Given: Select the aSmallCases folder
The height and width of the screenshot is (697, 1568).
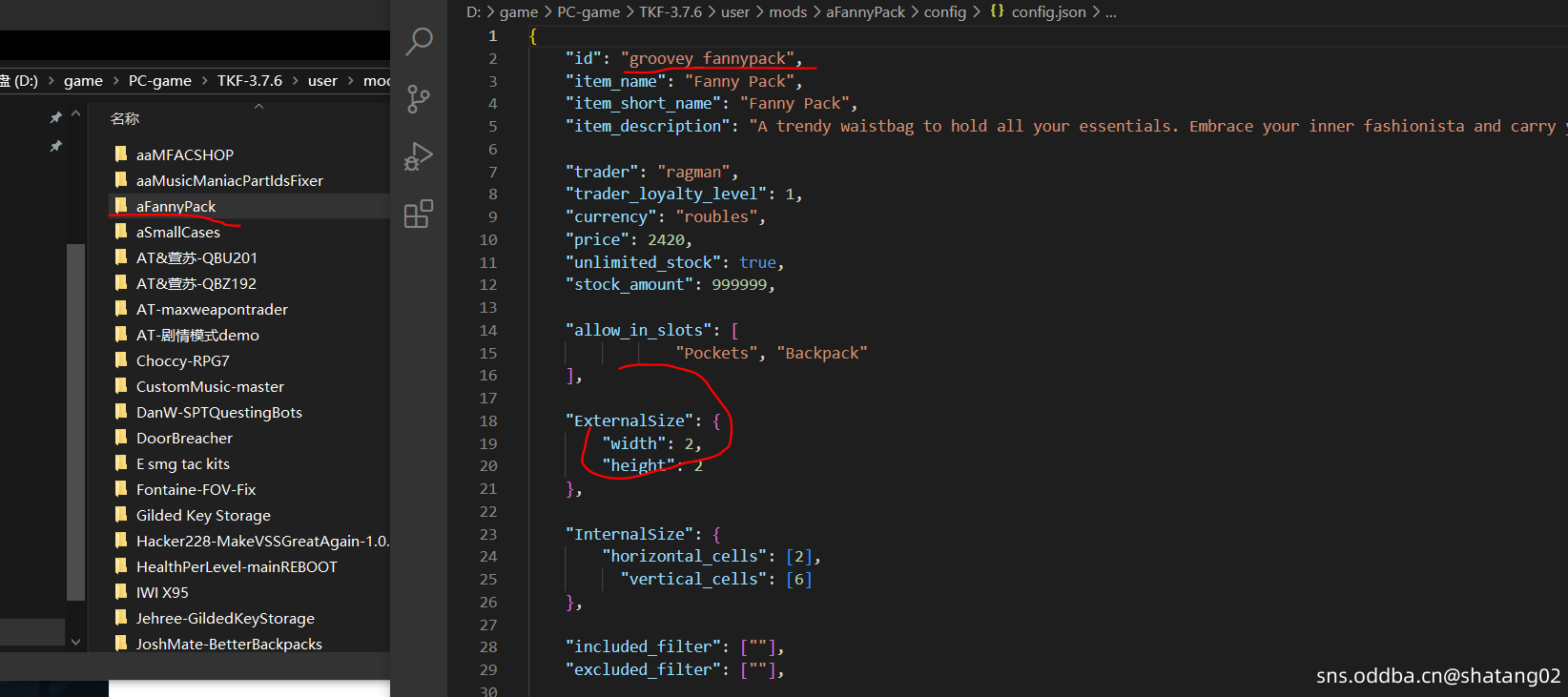Looking at the screenshot, I should [178, 232].
